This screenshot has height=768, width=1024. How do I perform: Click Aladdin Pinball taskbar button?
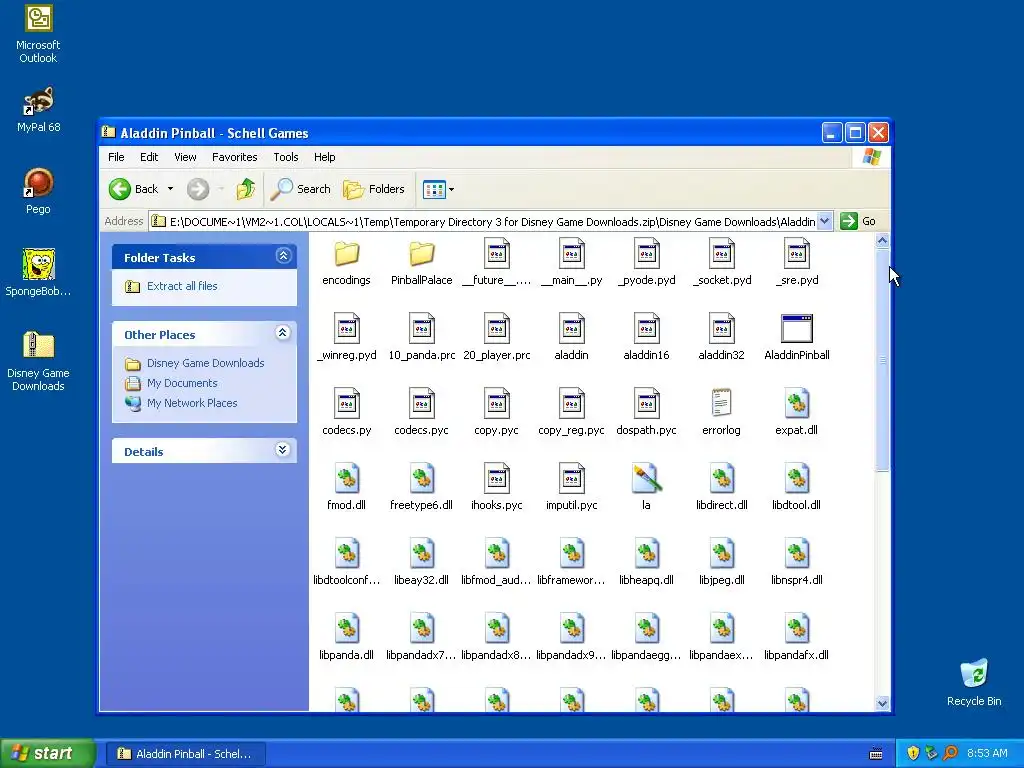(185, 754)
